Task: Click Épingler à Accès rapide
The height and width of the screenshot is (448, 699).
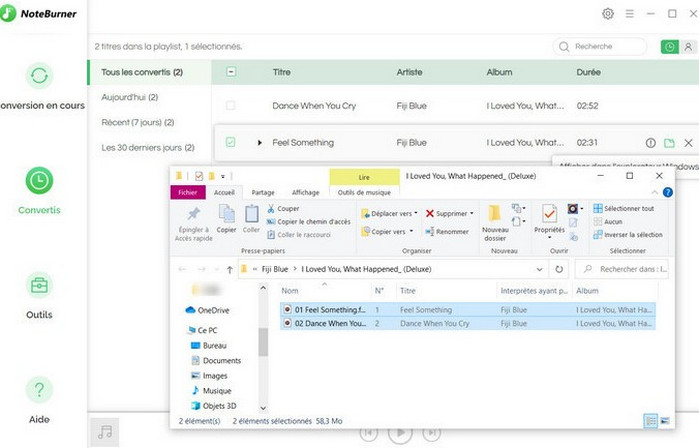Action: (x=193, y=224)
